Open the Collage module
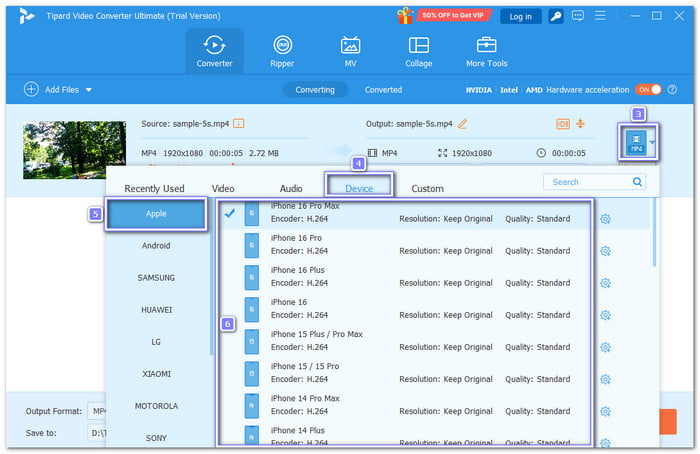Viewport: 700px width, 454px height. (419, 51)
